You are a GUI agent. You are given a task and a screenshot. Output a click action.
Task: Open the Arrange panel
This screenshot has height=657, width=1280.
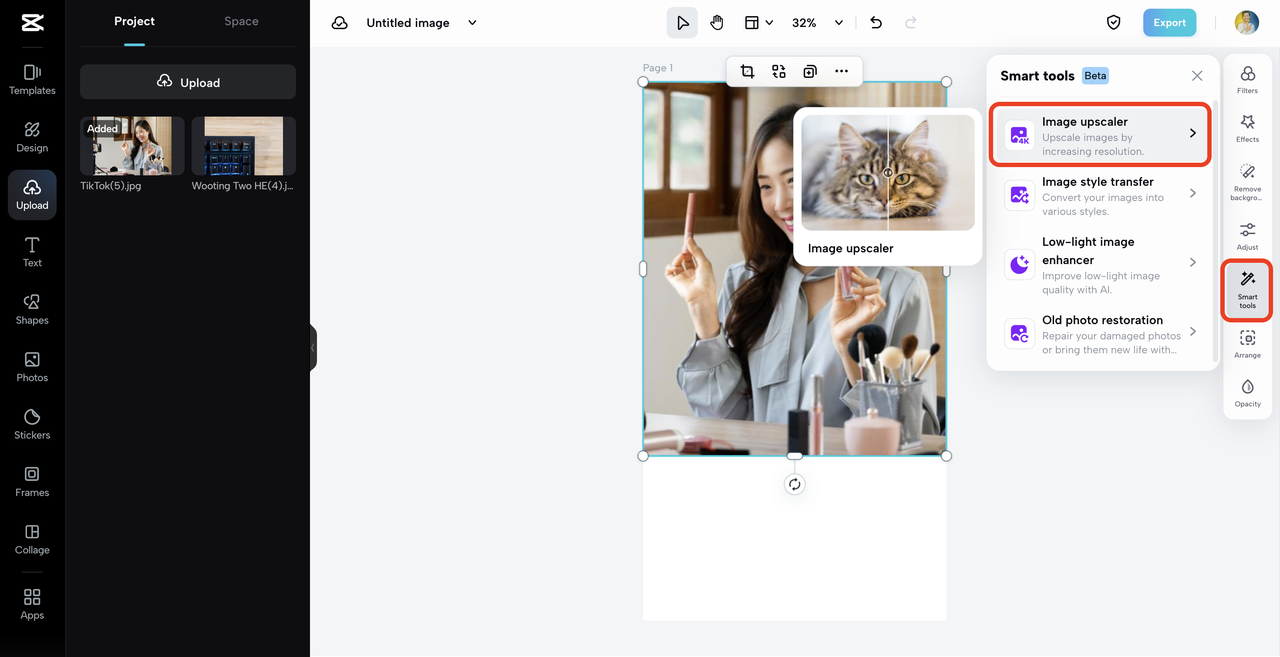click(x=1247, y=344)
